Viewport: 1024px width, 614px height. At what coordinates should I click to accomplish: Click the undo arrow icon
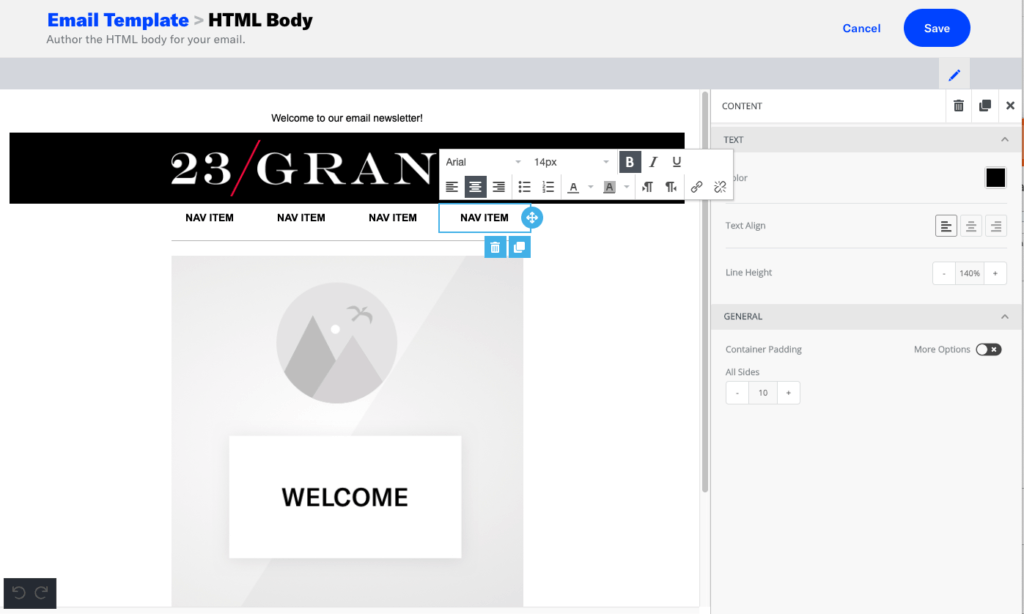pyautogui.click(x=19, y=594)
